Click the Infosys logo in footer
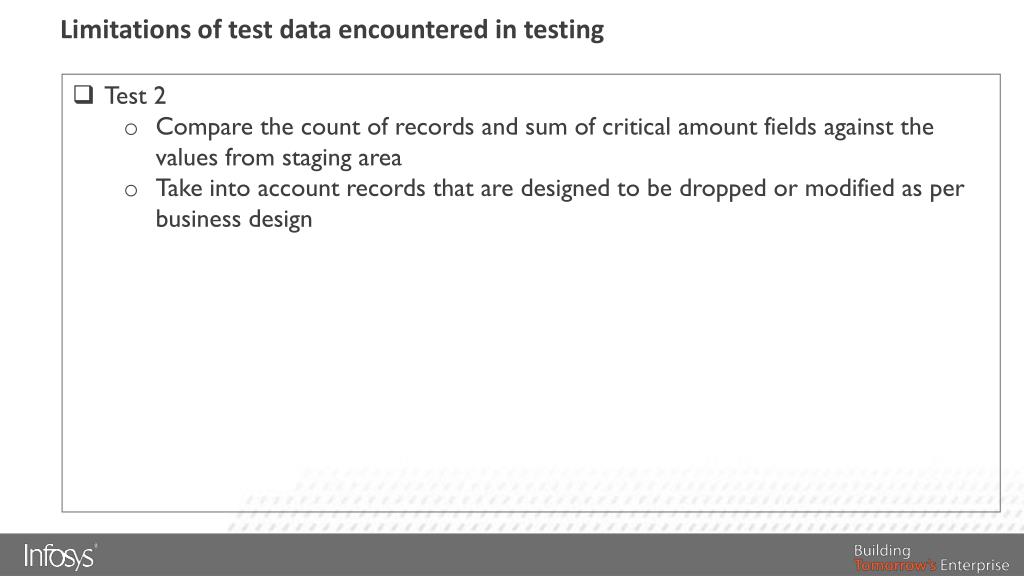The height and width of the screenshot is (576, 1024). (60, 556)
